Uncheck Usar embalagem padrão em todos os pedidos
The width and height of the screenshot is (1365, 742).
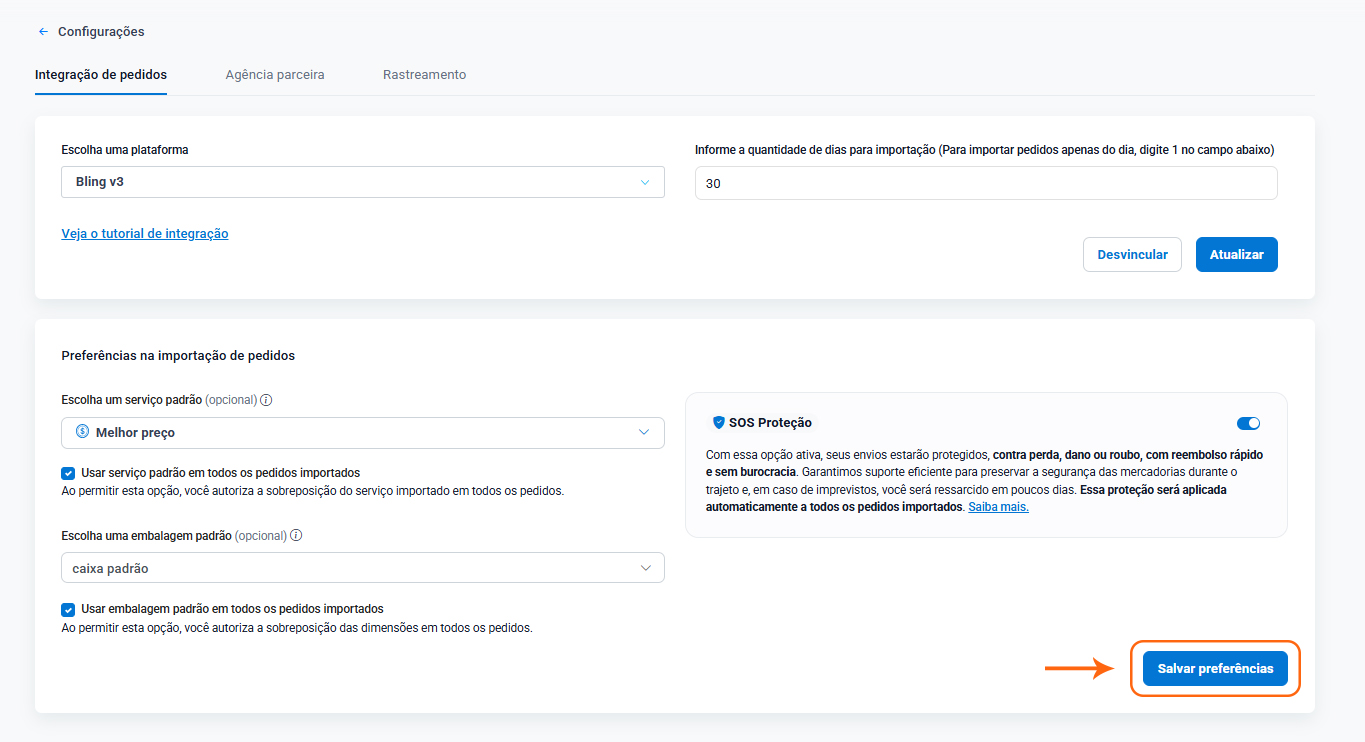tap(68, 609)
